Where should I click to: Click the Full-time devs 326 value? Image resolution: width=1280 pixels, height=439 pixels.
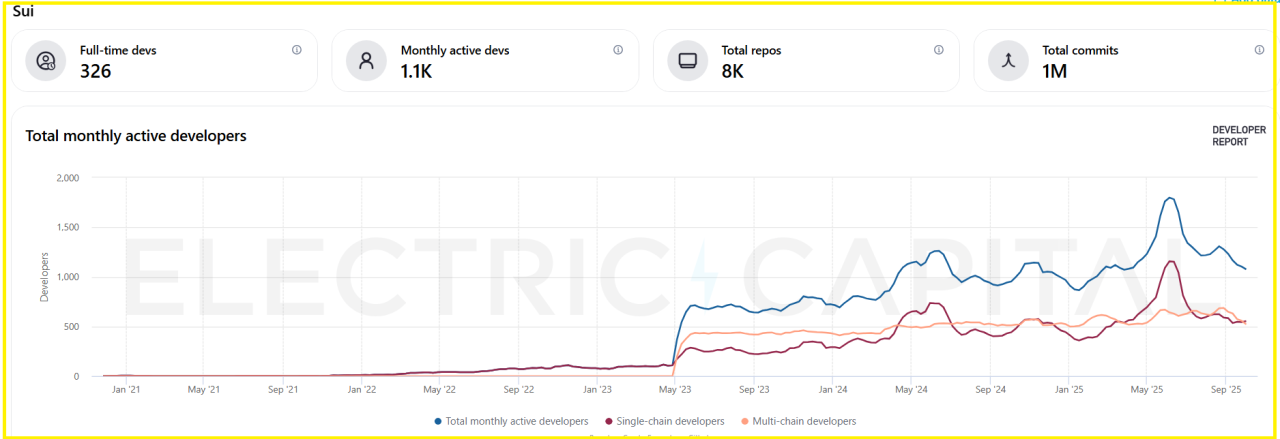96,71
